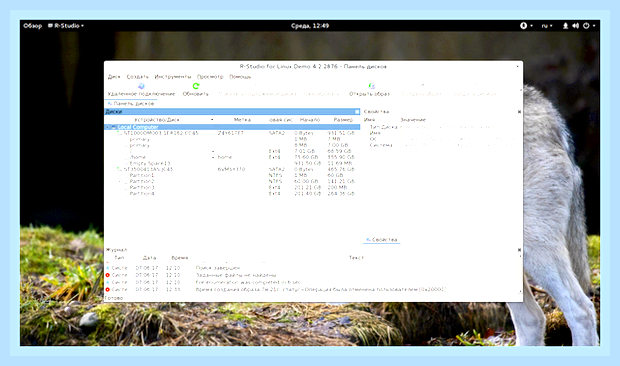Click the network icon in the system tray
Image resolution: width=620 pixels, height=366 pixels.
[565, 26]
